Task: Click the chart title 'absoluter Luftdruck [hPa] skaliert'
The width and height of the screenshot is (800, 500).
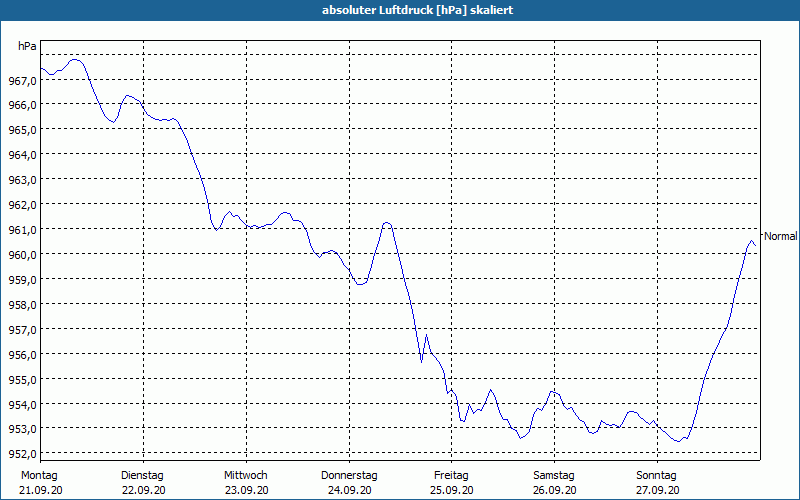Action: point(417,10)
